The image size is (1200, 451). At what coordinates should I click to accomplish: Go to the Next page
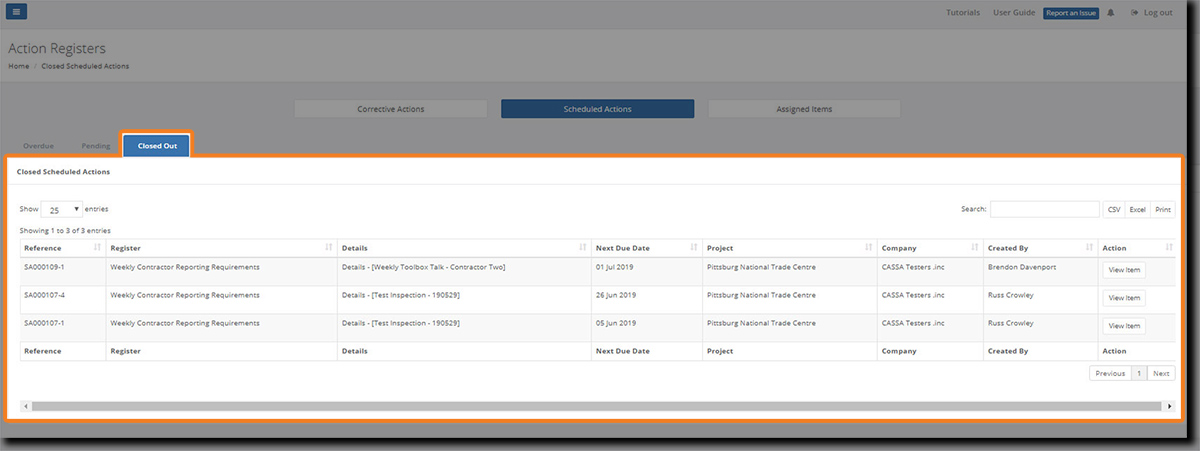pyautogui.click(x=1161, y=373)
